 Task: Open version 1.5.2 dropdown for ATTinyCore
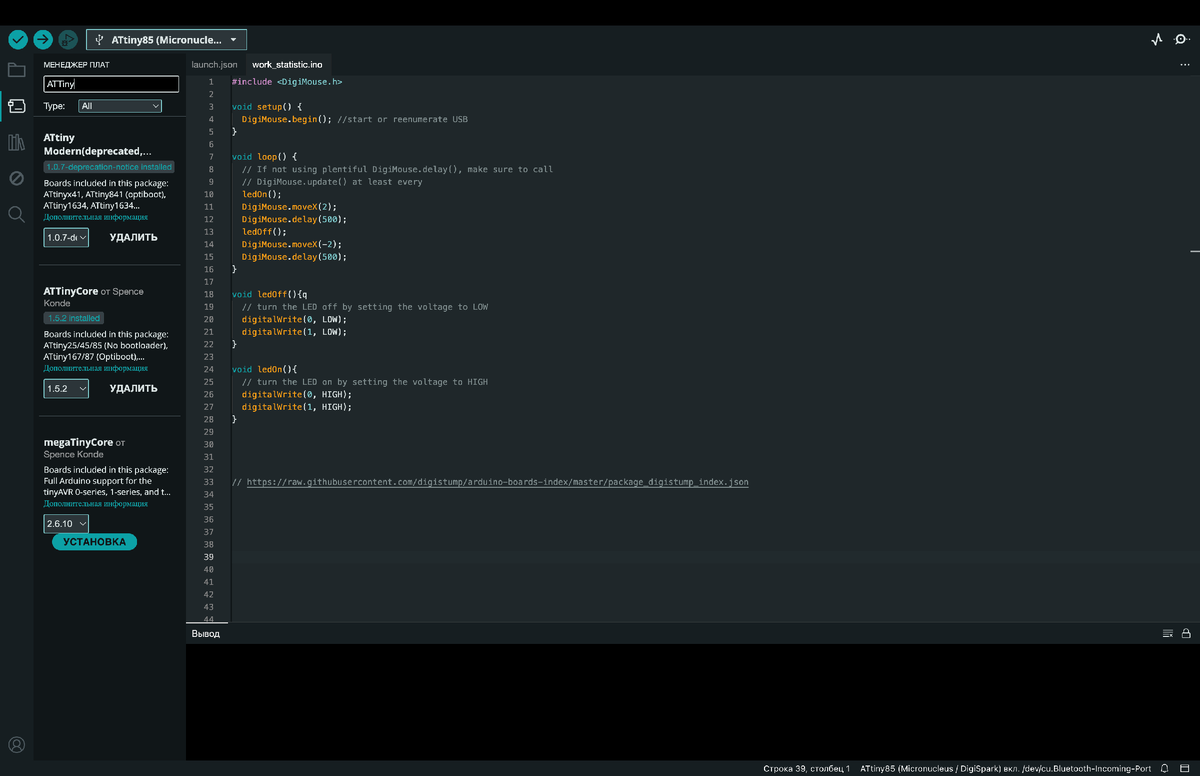(66, 388)
